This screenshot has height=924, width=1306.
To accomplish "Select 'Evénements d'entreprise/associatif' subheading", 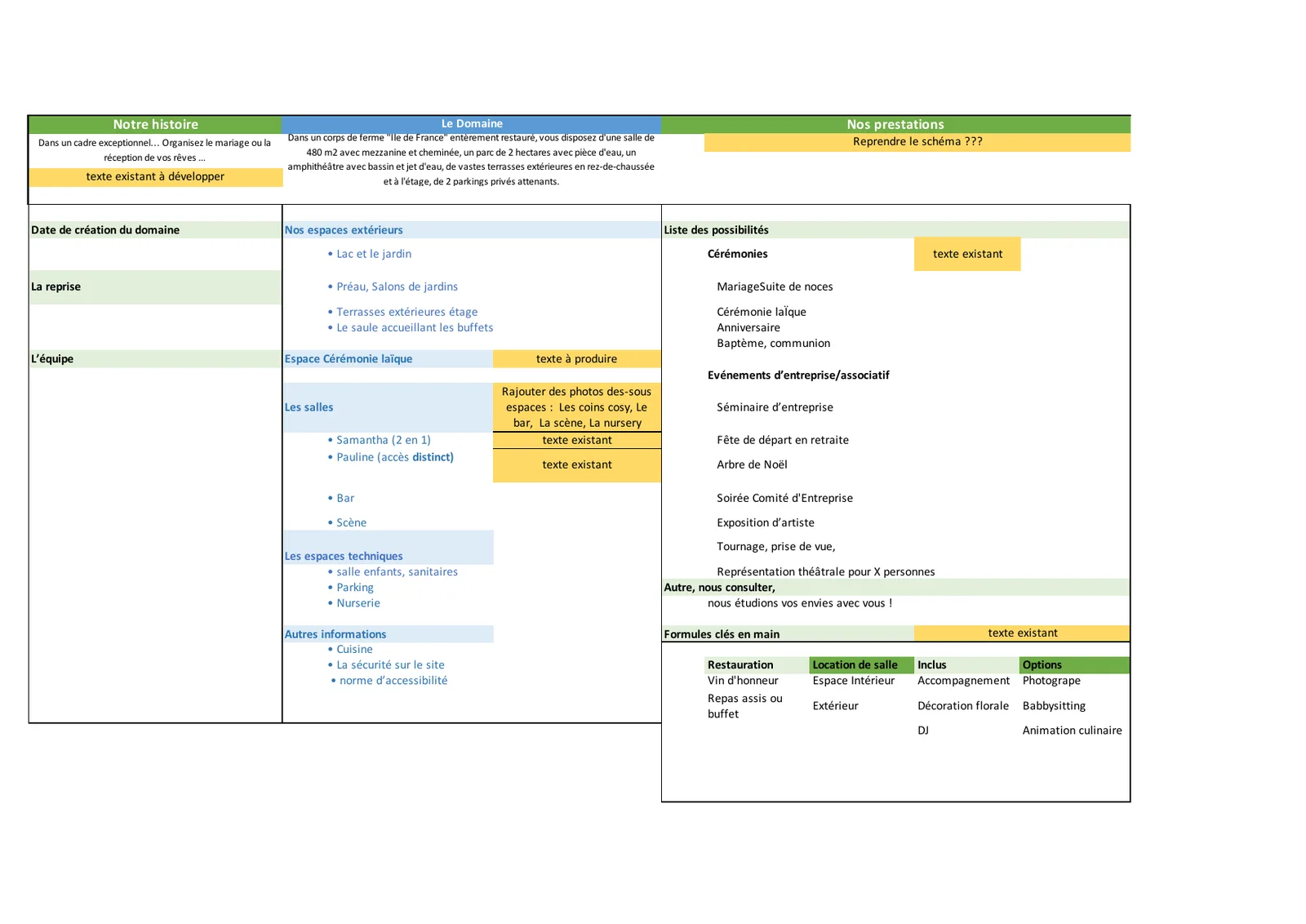I will 798,375.
